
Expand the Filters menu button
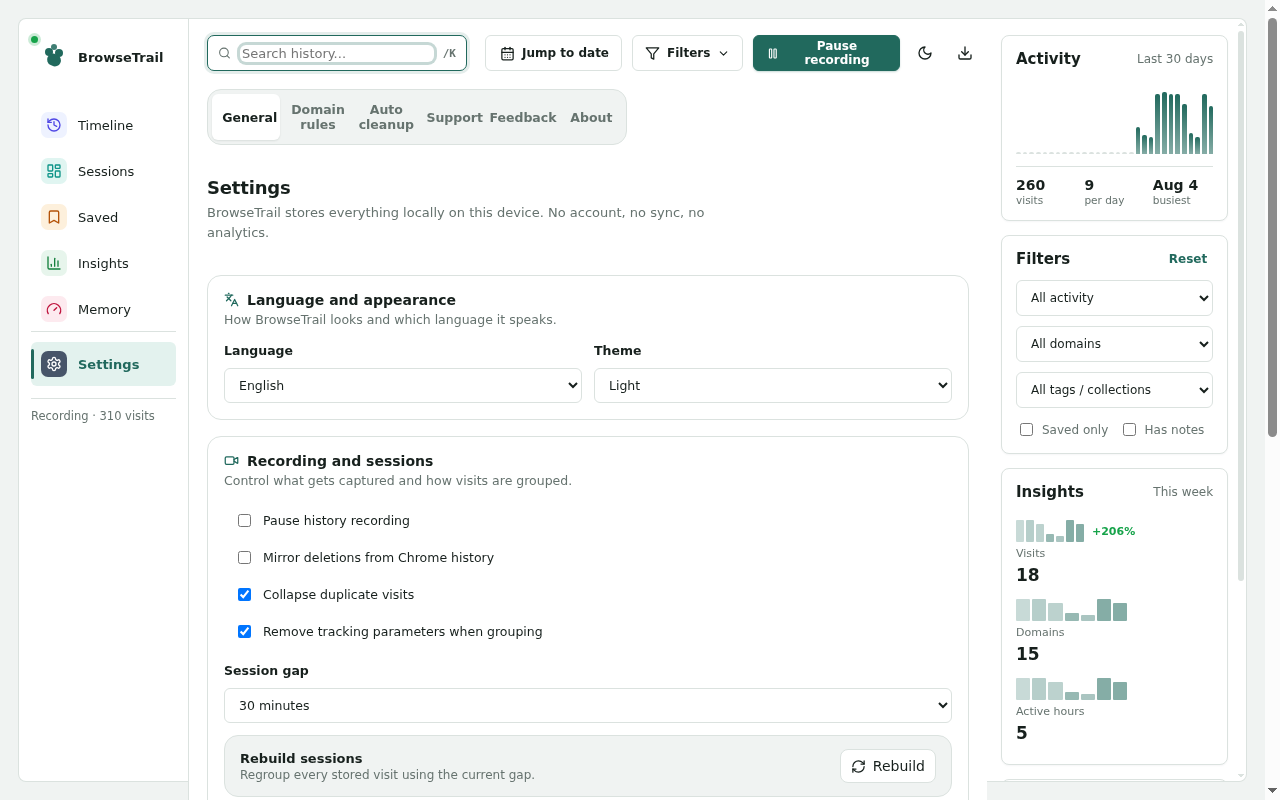pos(687,53)
